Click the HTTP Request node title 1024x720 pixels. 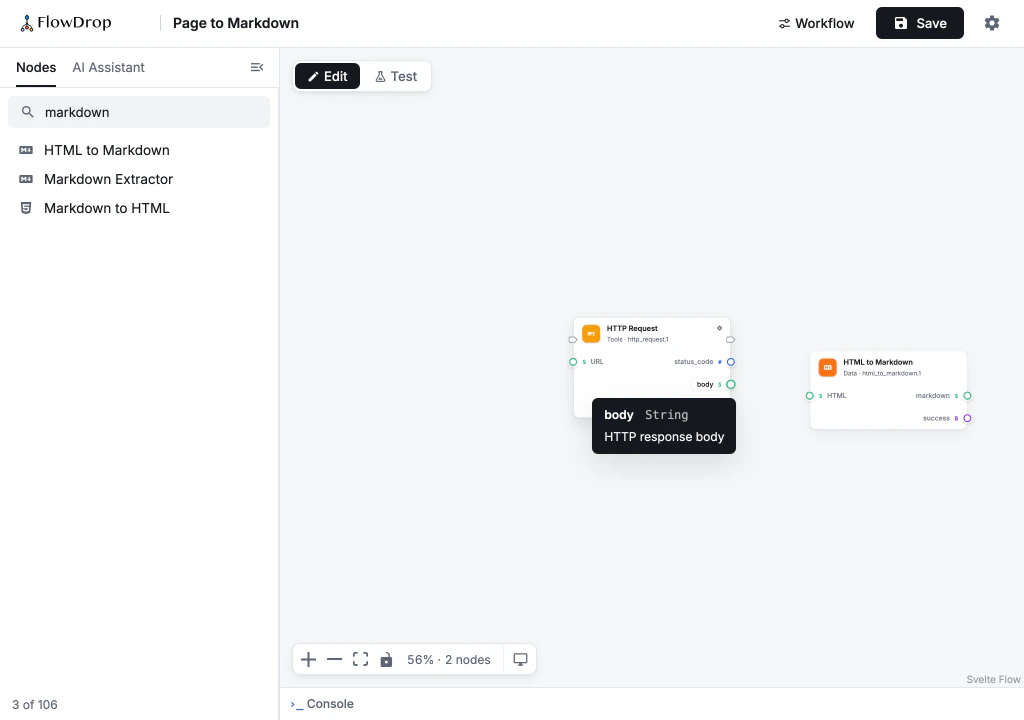pos(632,329)
